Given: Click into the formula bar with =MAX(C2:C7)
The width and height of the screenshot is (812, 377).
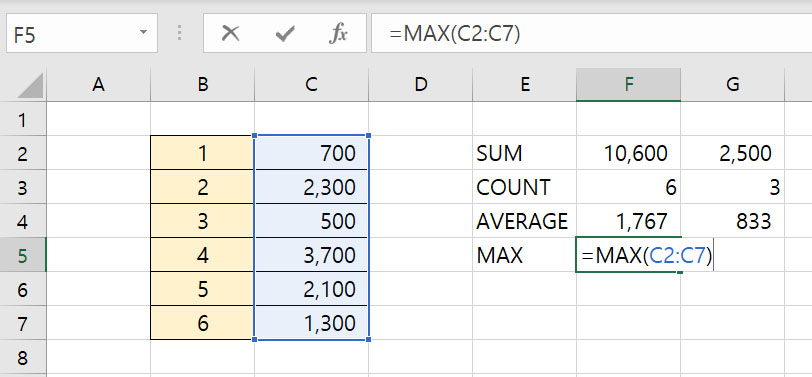Looking at the screenshot, I should click(591, 33).
